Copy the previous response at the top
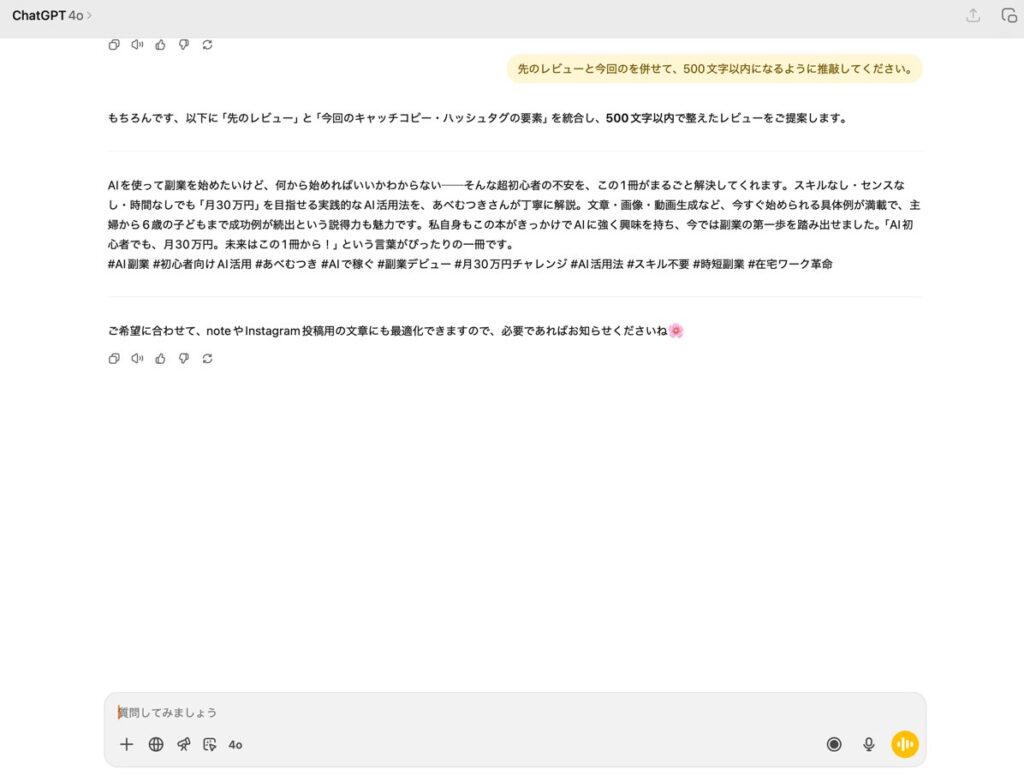The width and height of the screenshot is (1024, 775). click(x=114, y=44)
